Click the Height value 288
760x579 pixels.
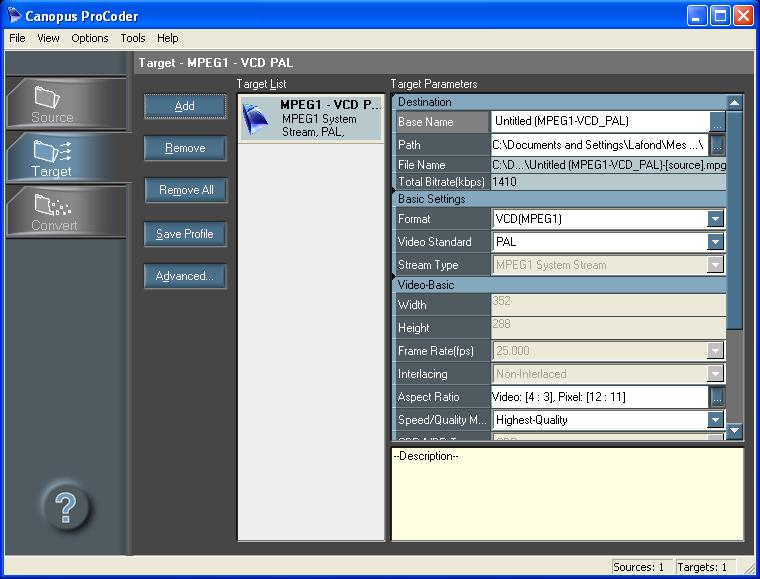point(608,328)
